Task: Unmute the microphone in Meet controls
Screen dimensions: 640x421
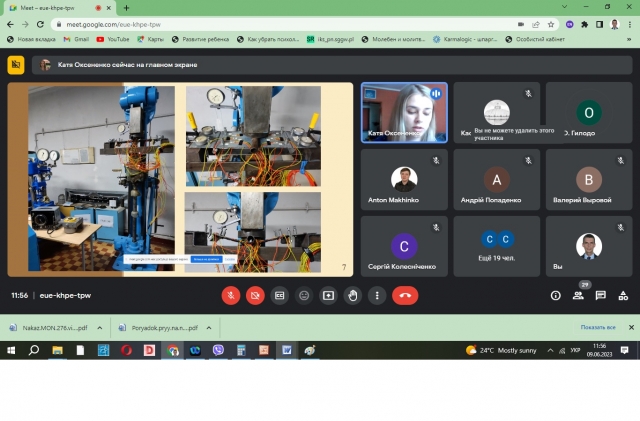Action: pyautogui.click(x=231, y=295)
